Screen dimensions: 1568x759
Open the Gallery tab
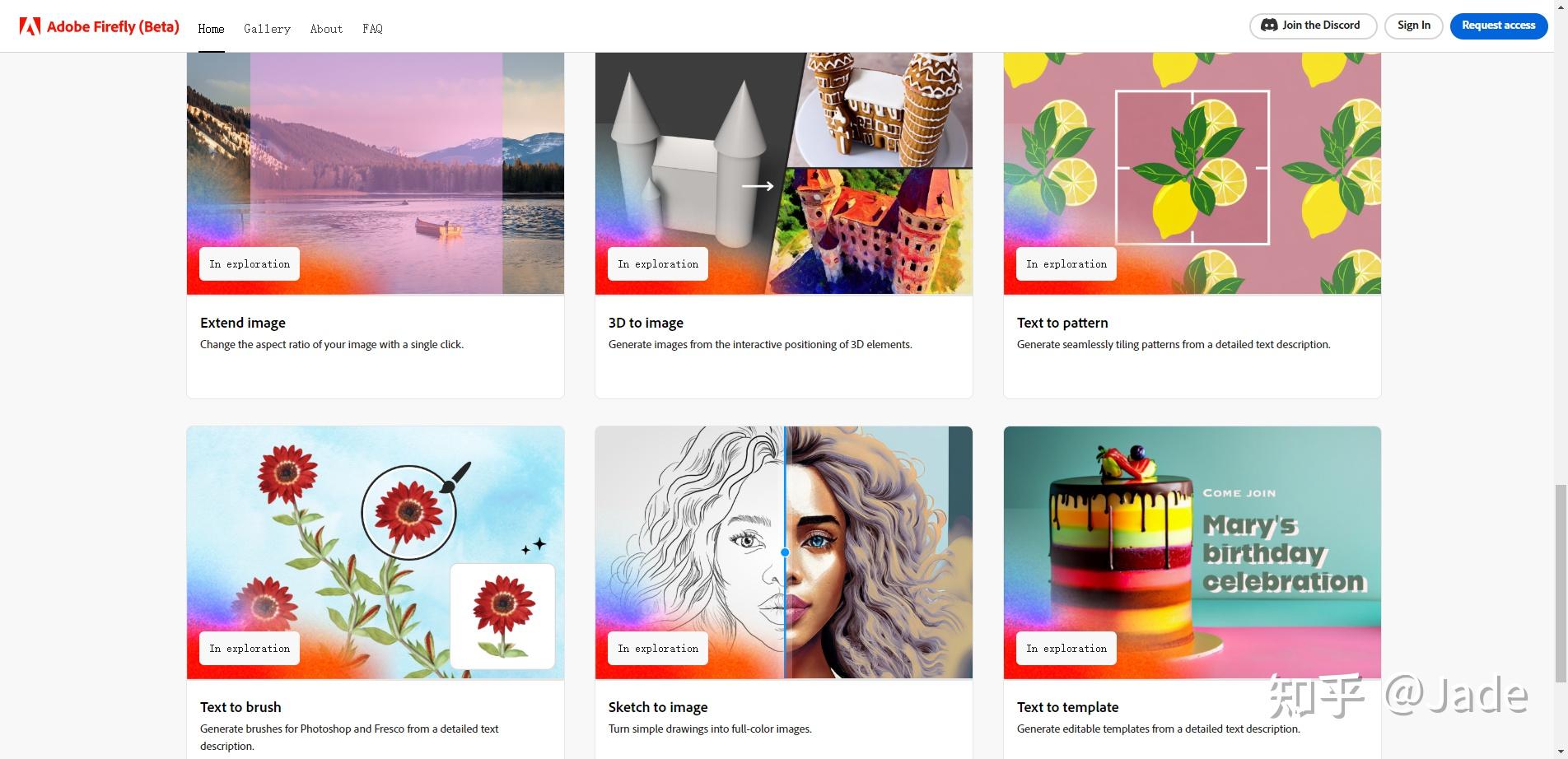click(267, 29)
